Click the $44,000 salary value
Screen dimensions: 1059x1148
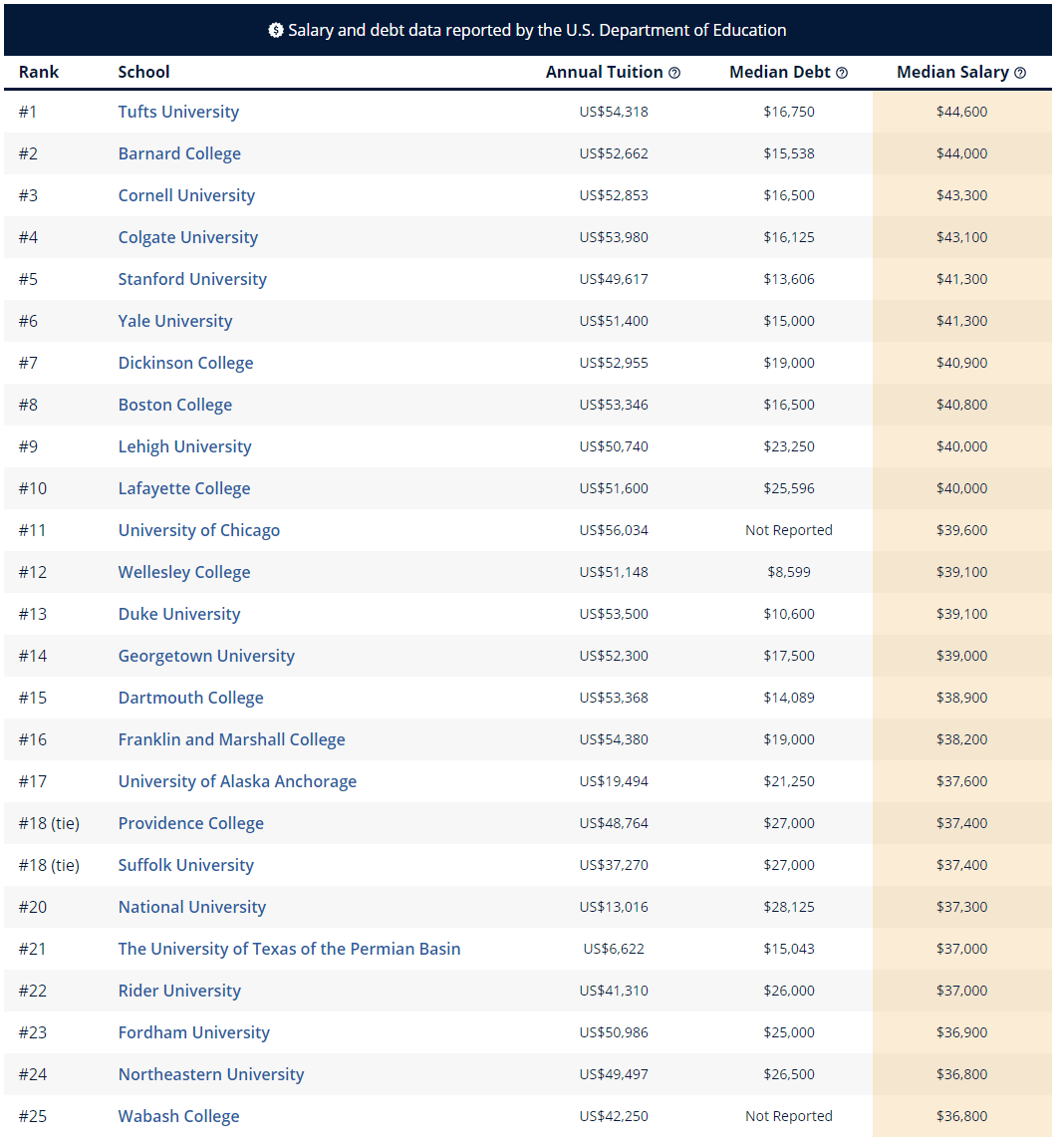click(x=961, y=153)
